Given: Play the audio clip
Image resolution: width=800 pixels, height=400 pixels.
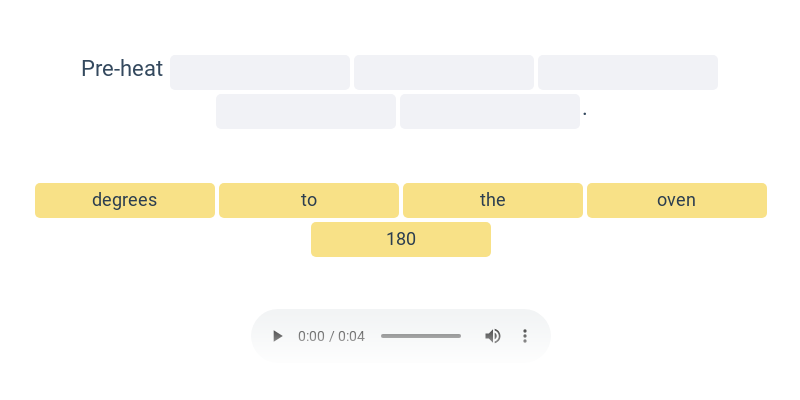Looking at the screenshot, I should click(x=278, y=336).
